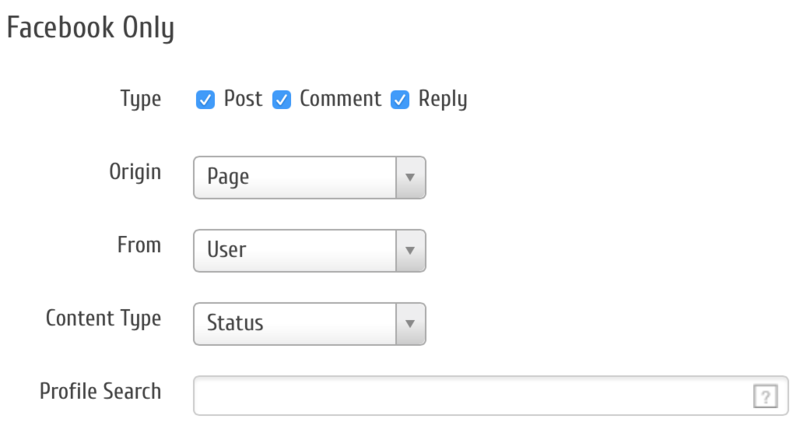Image resolution: width=800 pixels, height=433 pixels.
Task: Click the selected value User in From
Action: [227, 251]
